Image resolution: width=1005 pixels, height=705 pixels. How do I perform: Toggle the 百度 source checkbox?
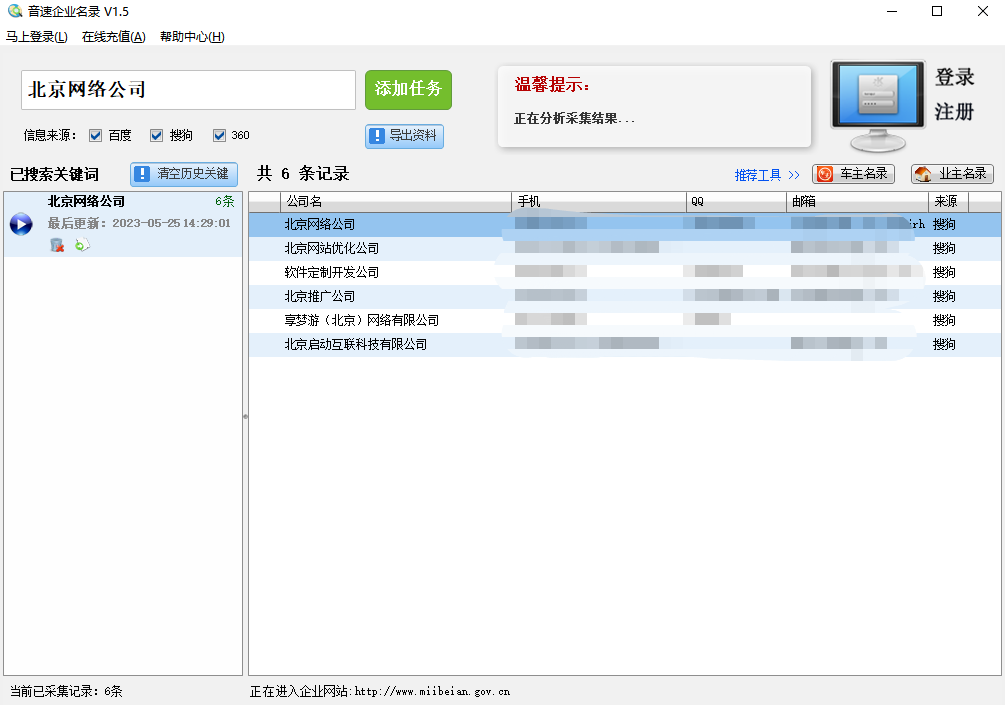96,135
